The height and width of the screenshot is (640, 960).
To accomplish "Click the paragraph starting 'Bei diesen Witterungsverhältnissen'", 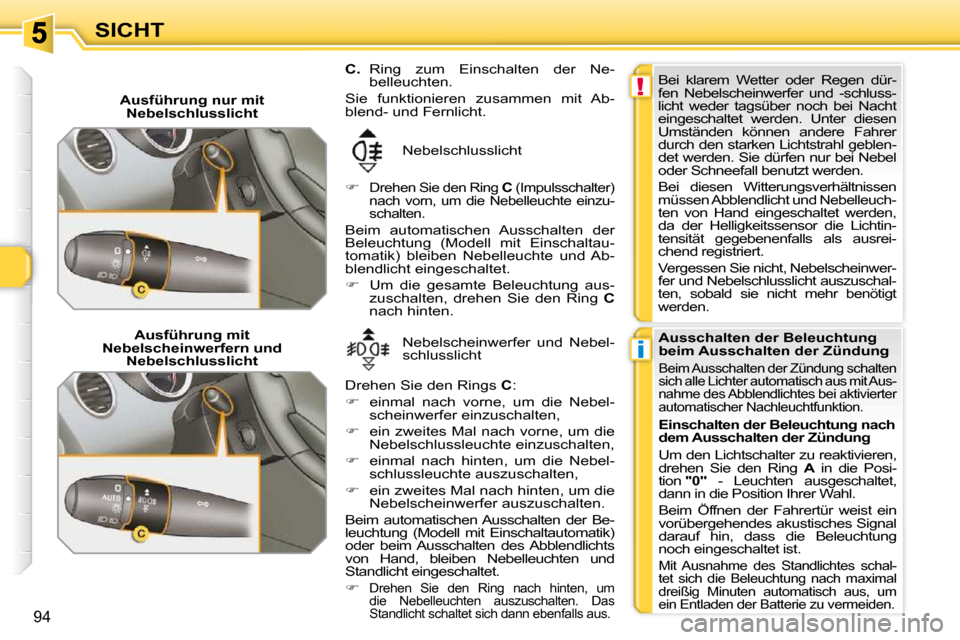I will 777,219.
